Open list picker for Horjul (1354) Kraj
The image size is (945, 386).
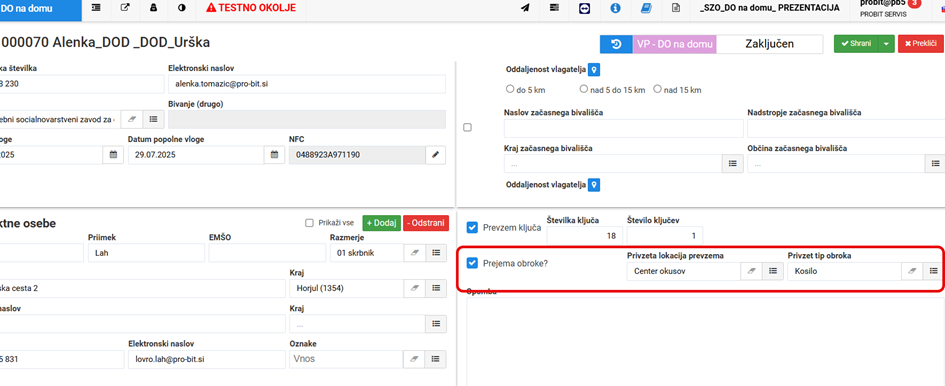pyautogui.click(x=436, y=289)
